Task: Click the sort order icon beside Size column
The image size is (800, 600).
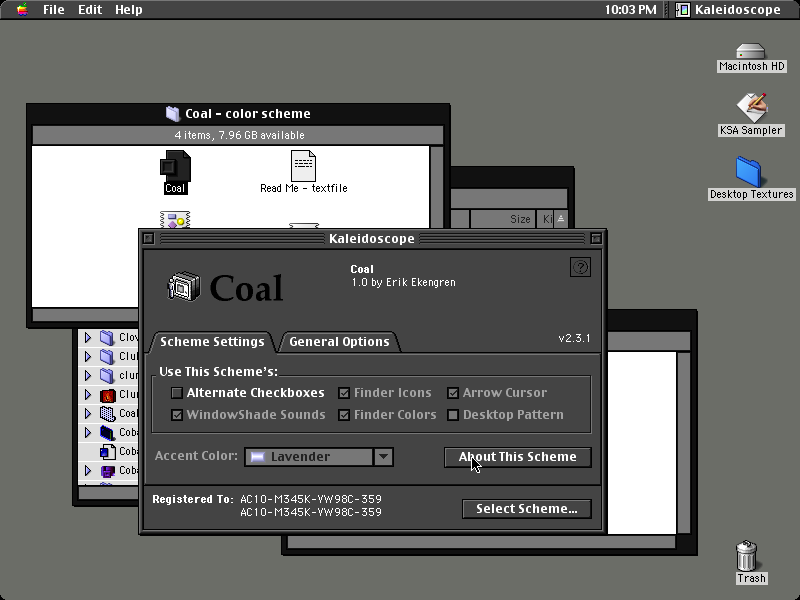Action: coord(561,219)
